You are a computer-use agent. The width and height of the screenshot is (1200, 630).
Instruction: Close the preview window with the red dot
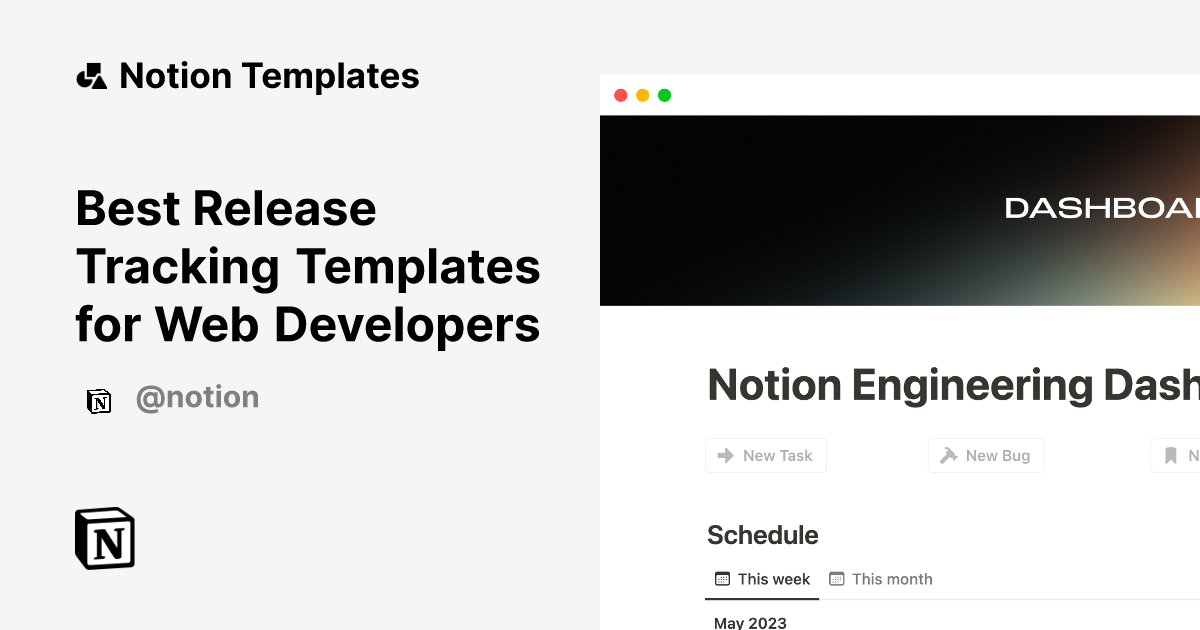(621, 95)
